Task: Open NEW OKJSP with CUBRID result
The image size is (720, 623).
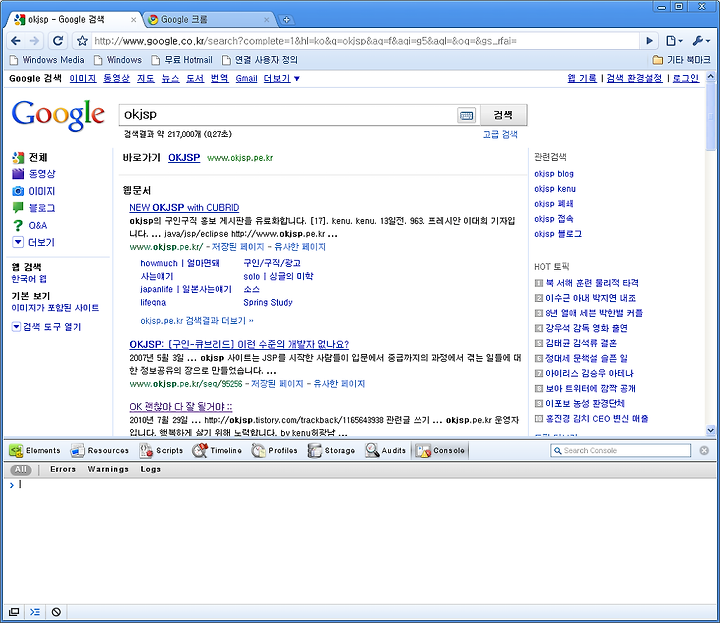Action: pyautogui.click(x=184, y=208)
